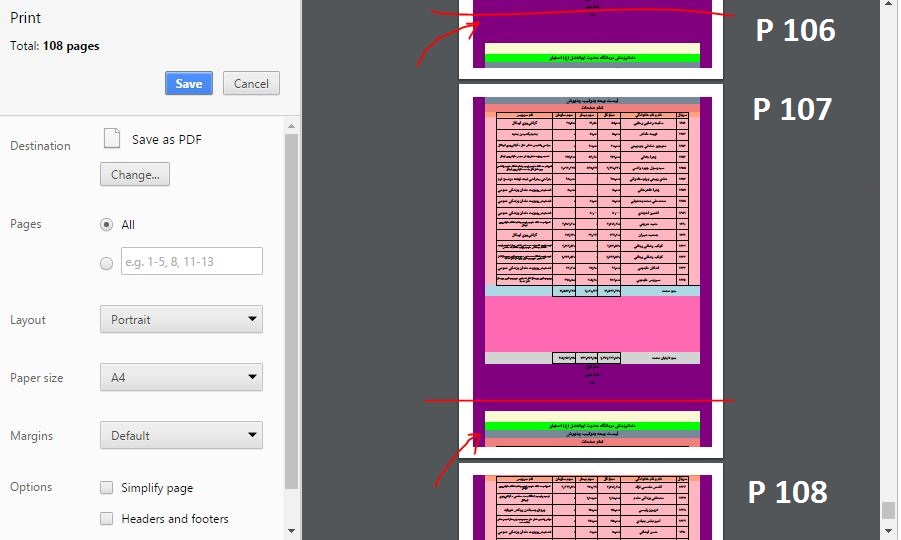The image size is (901, 540).
Task: Click the Layout label
Action: point(28,320)
